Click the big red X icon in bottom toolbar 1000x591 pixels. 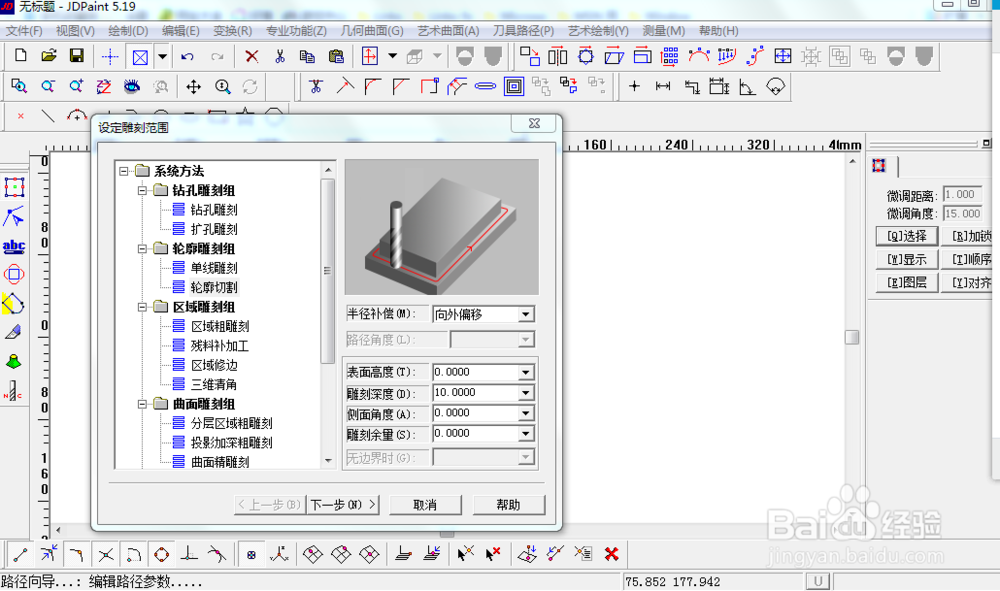[611, 554]
